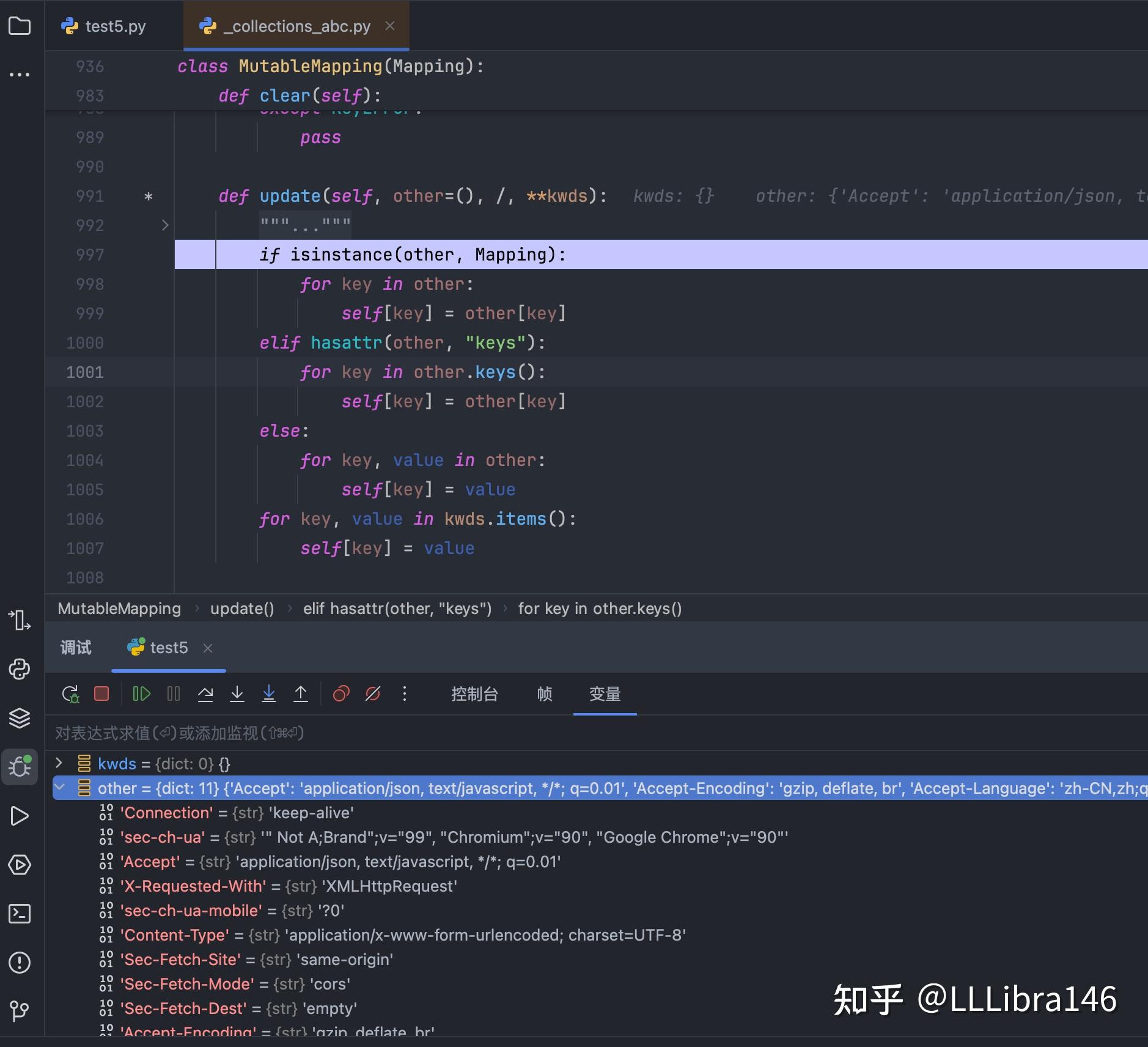Open the 控制台 debugger tab
This screenshot has height=1047, width=1148.
[x=475, y=694]
